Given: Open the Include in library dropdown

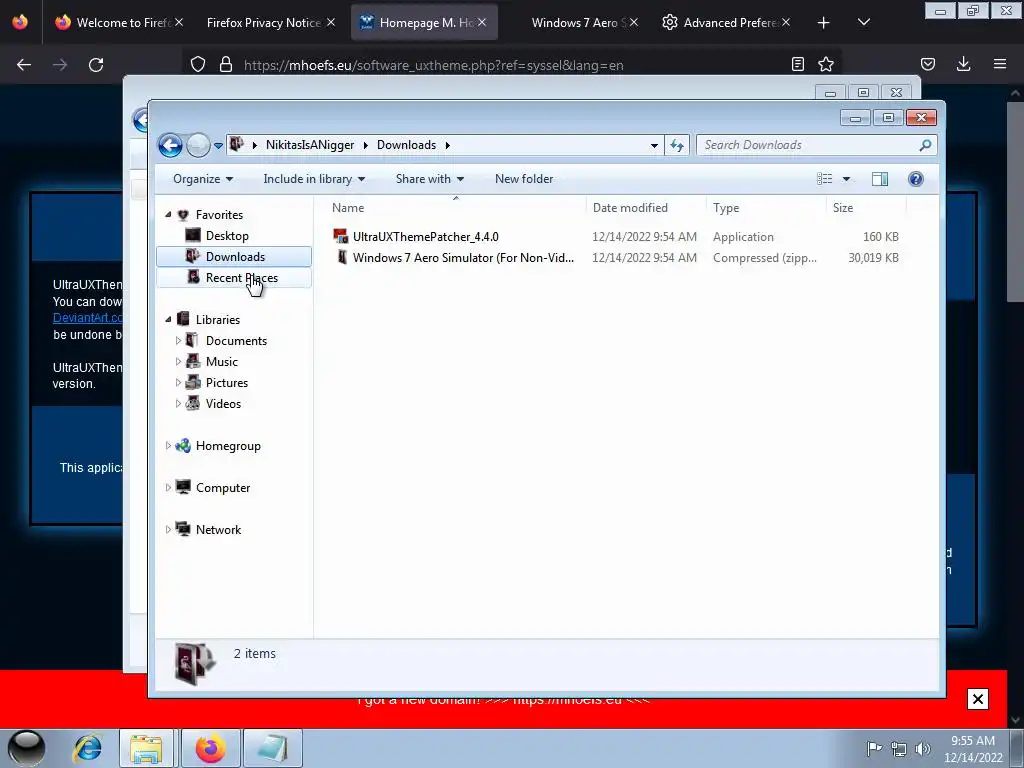Looking at the screenshot, I should (314, 179).
